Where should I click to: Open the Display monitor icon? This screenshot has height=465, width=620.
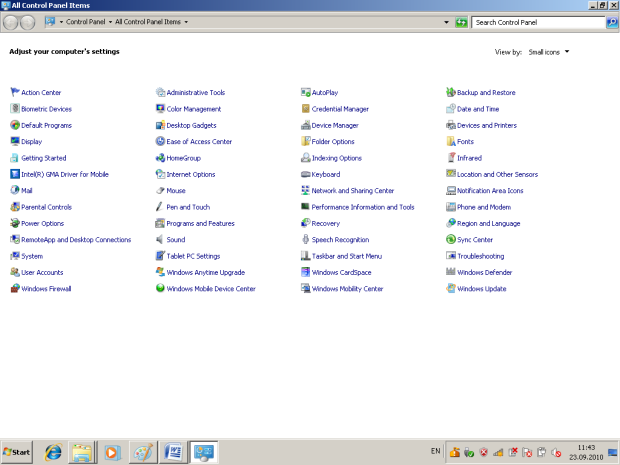point(15,141)
